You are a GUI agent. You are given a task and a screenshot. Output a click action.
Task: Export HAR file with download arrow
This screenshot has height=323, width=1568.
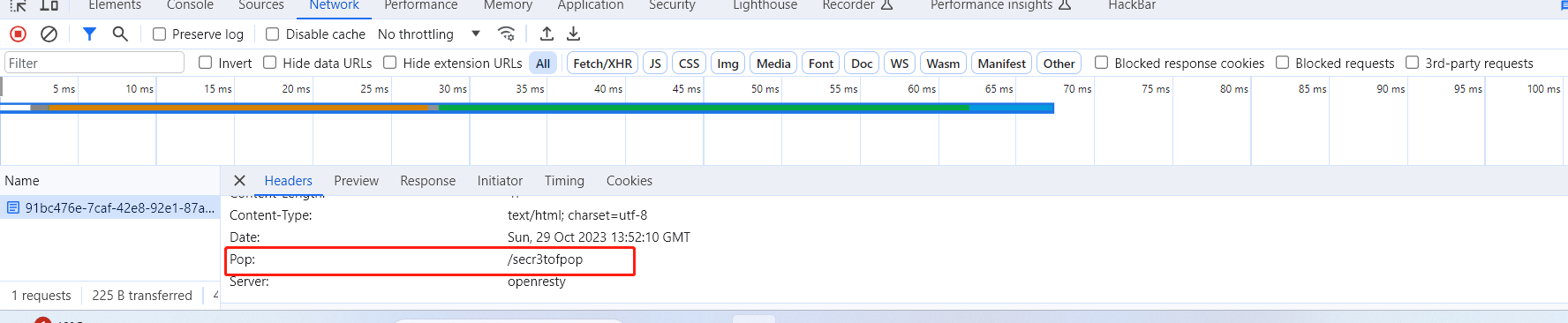pyautogui.click(x=573, y=34)
